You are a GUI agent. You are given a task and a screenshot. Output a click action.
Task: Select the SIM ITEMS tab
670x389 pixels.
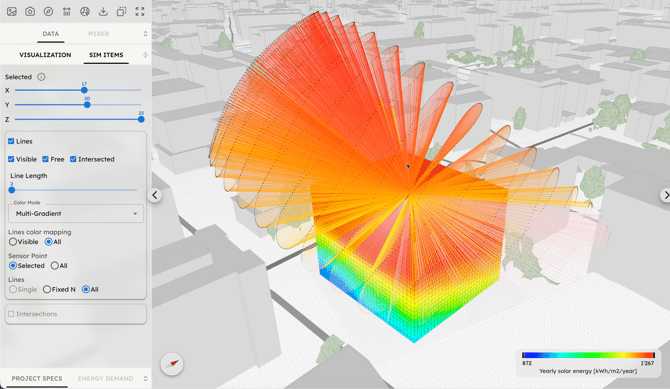pos(106,55)
